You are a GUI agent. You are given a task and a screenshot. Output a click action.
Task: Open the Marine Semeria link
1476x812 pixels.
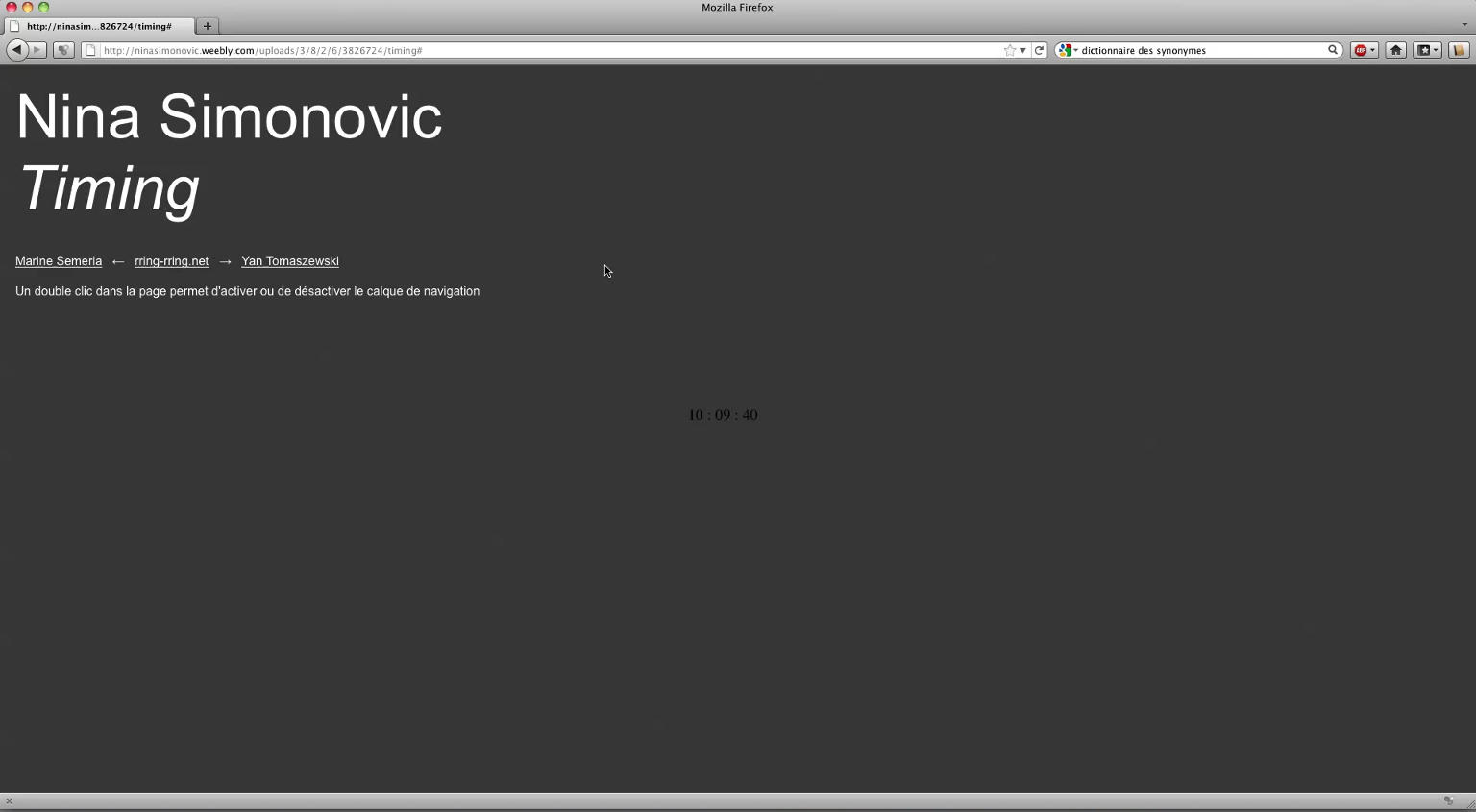59,261
